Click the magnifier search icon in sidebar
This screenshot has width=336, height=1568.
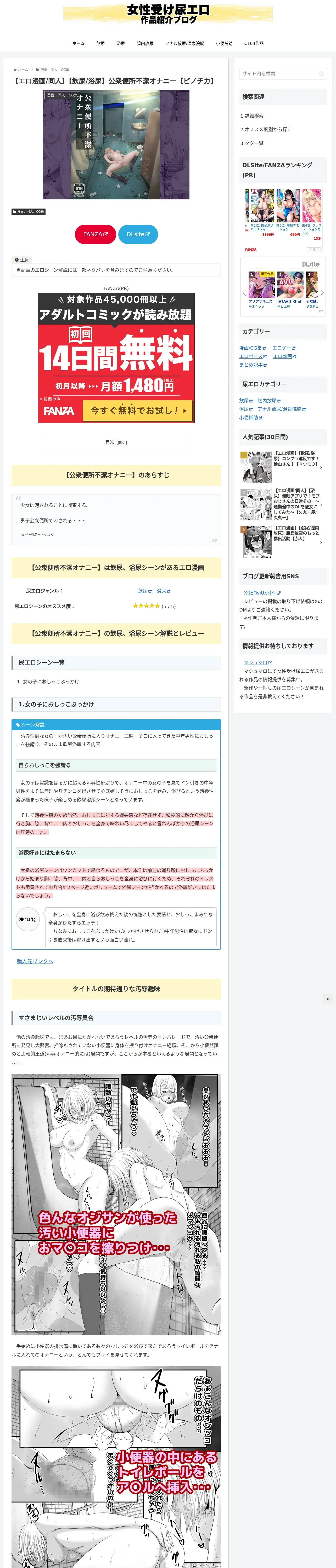(x=322, y=74)
